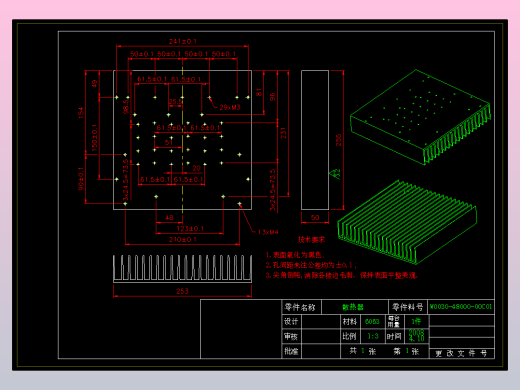Select the 更改文件号 cell
520x390 pixels.
461,353
